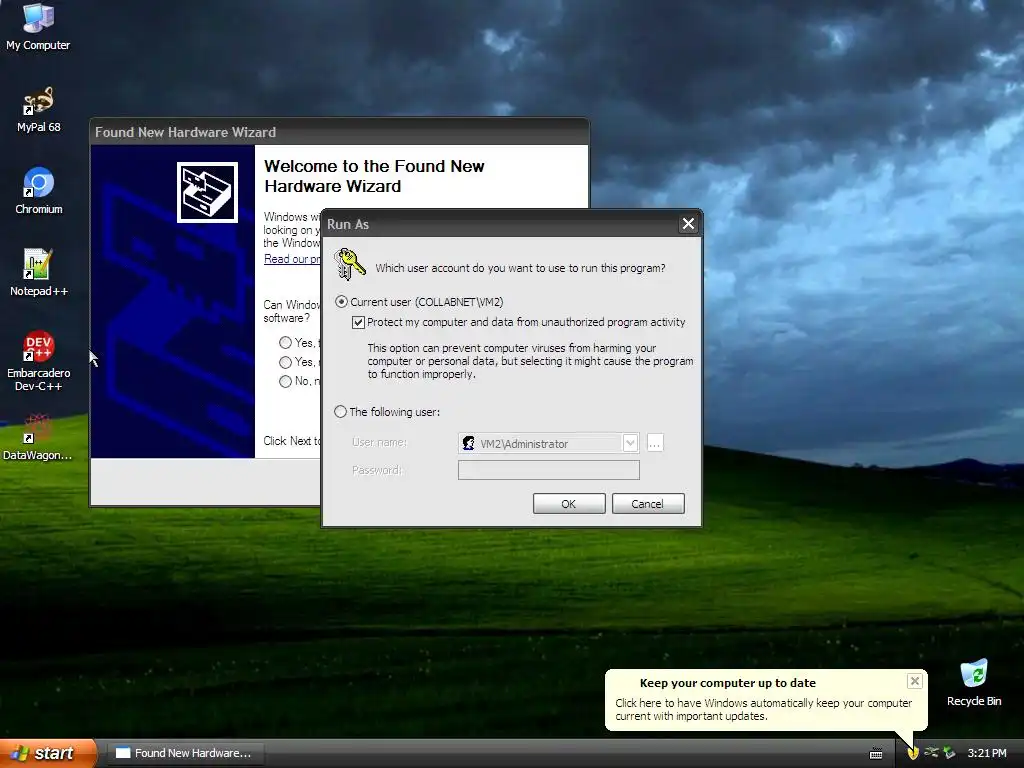Confirm Run As with OK

(569, 504)
